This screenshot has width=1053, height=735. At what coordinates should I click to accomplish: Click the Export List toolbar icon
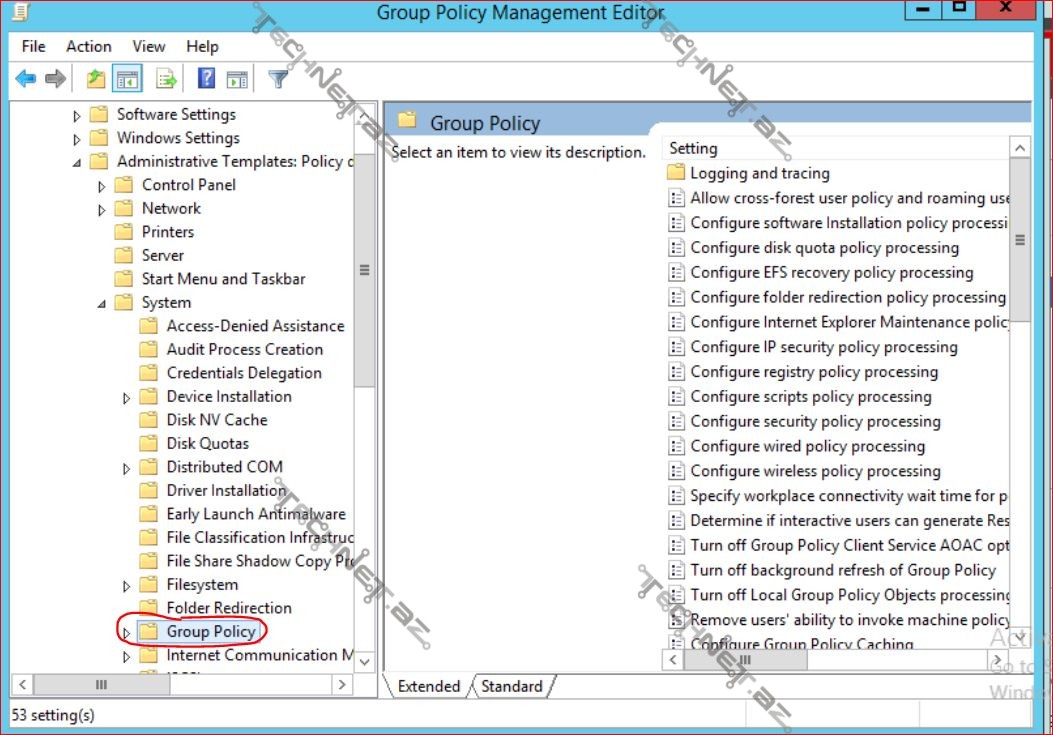click(166, 79)
